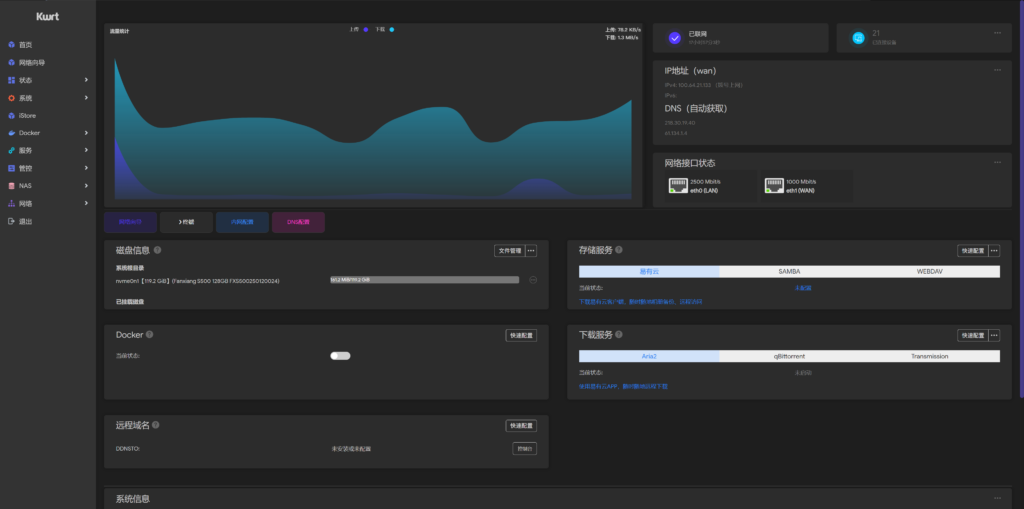Viewport: 1024px width, 509px height.
Task: Toggle the Docker status switch
Action: click(x=340, y=355)
